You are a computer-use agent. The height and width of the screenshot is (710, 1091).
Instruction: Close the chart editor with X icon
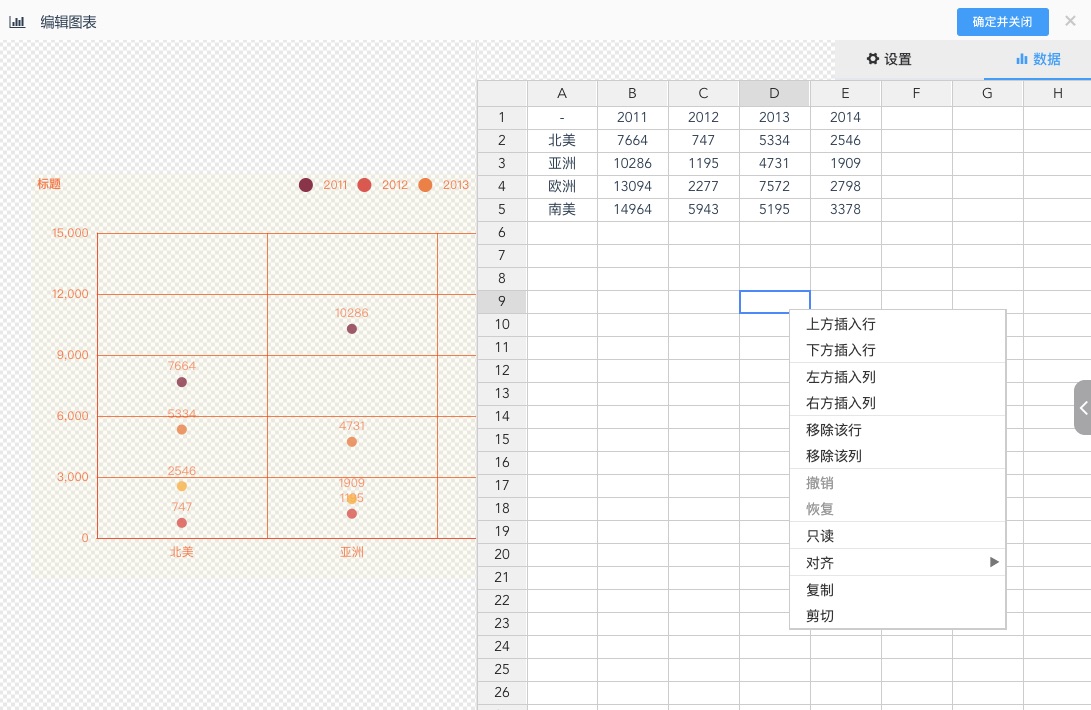pyautogui.click(x=1070, y=21)
